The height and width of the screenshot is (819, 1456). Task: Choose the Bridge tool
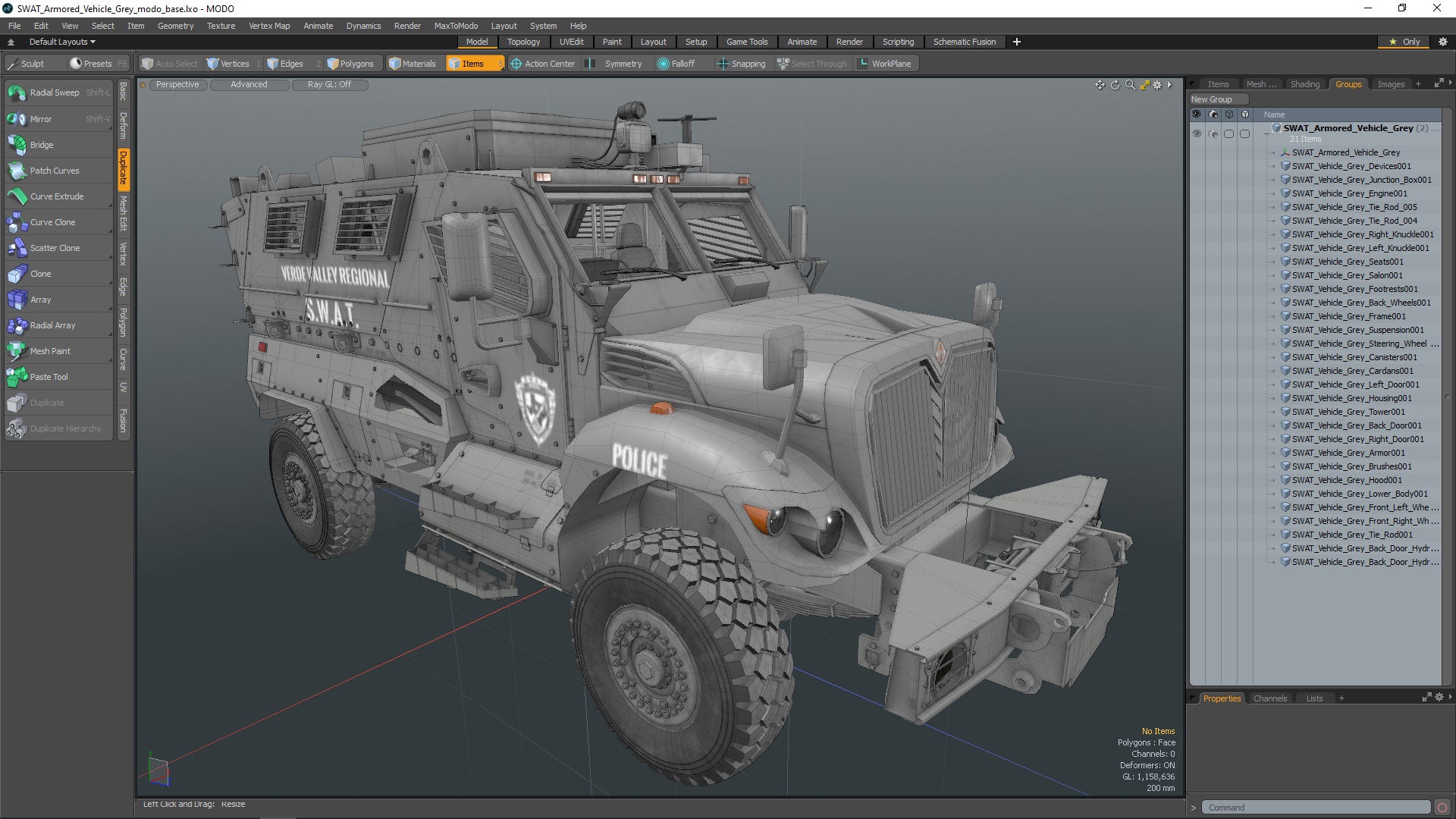[58, 145]
